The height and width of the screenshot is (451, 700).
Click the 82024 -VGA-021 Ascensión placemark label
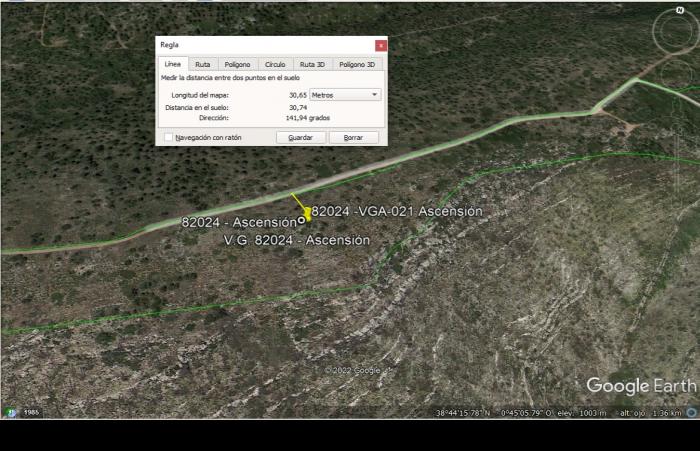[397, 211]
